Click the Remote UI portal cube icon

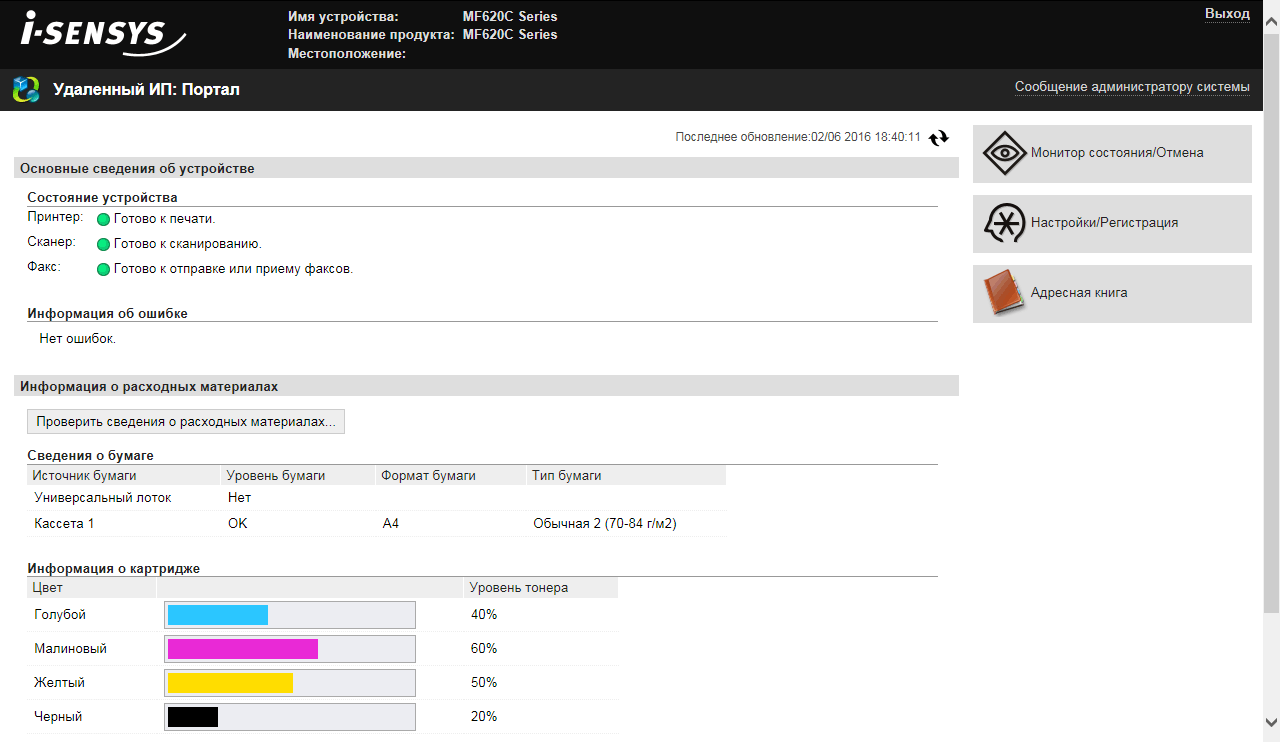click(26, 89)
